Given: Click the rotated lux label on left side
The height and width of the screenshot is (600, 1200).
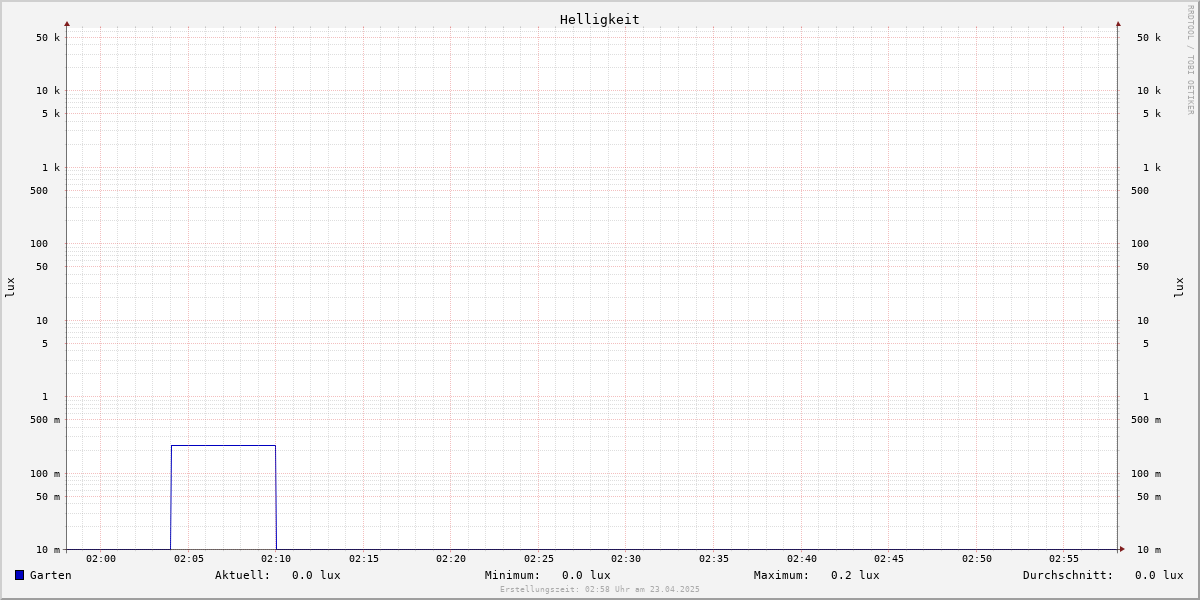Looking at the screenshot, I should pos(10,287).
